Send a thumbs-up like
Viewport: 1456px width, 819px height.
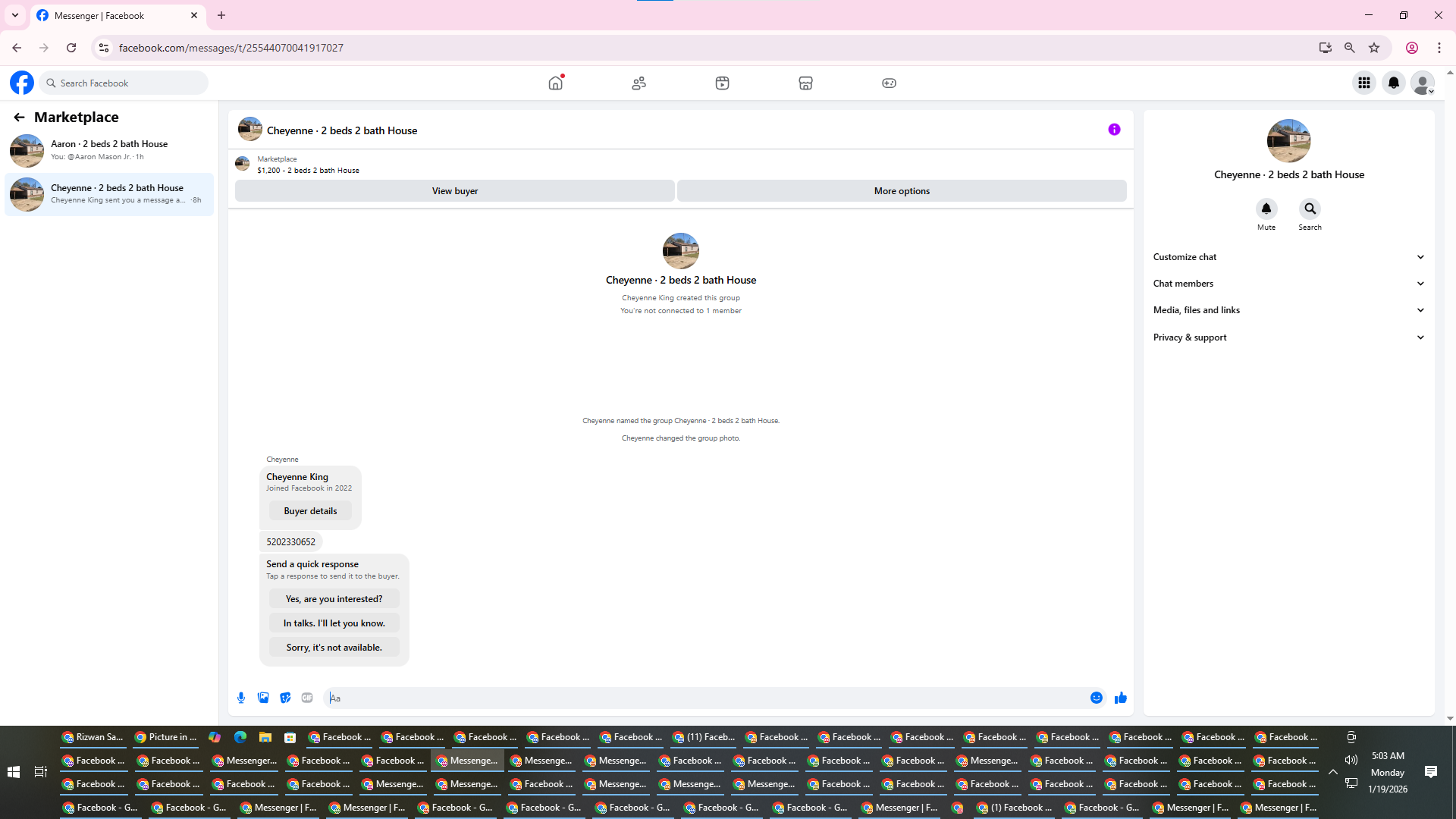point(1121,698)
